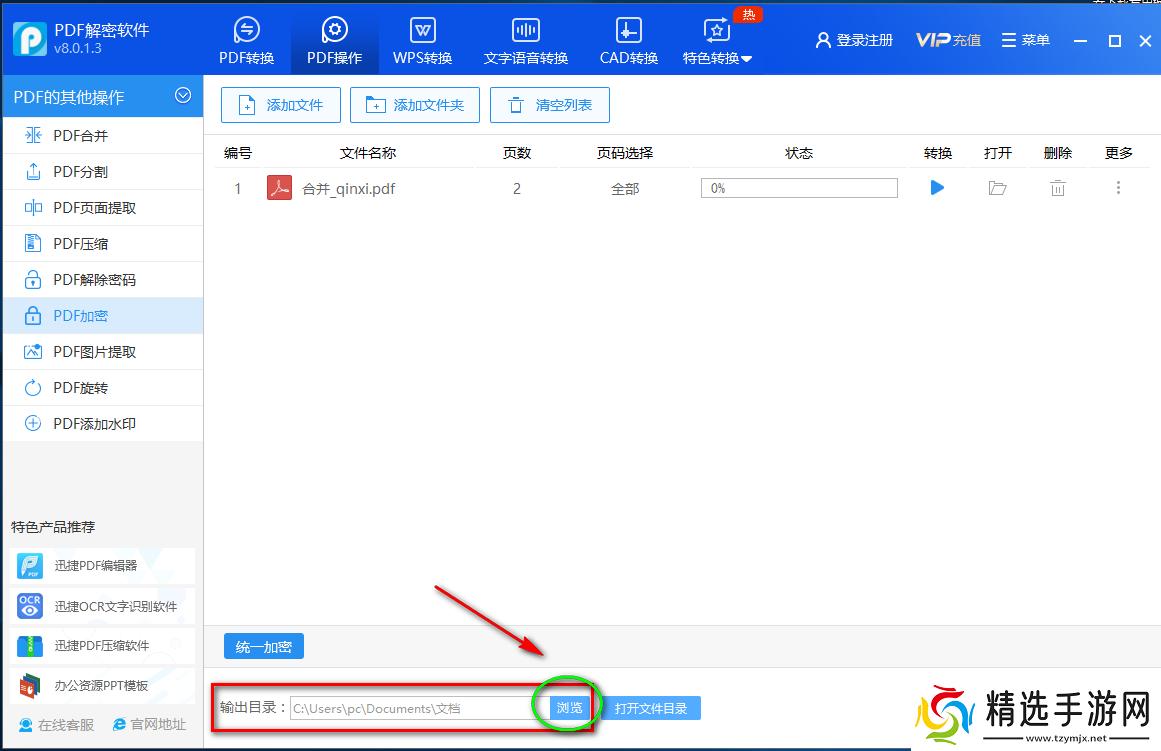Click the 0% progress bar

pos(798,187)
